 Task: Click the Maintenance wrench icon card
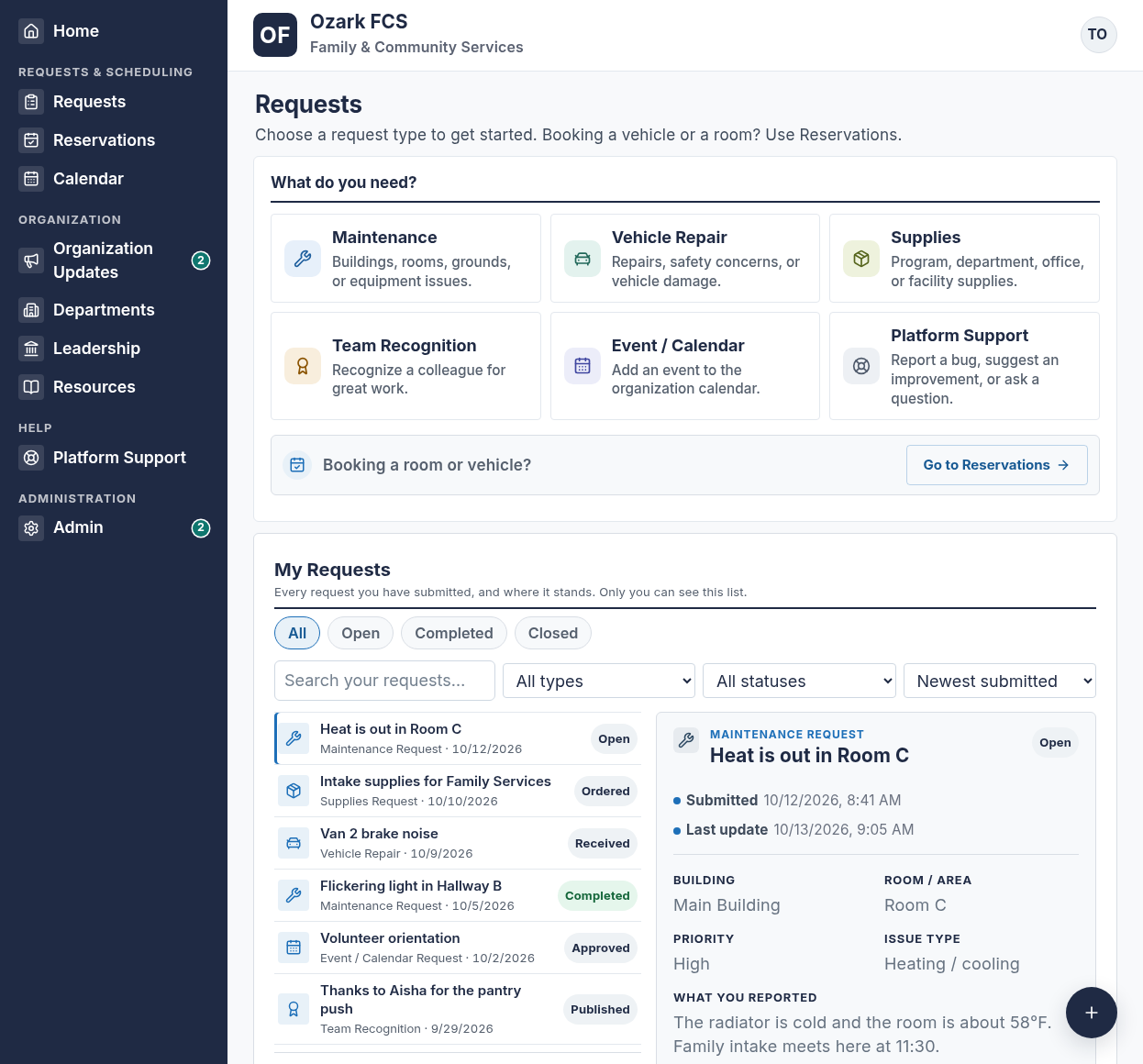tap(303, 259)
